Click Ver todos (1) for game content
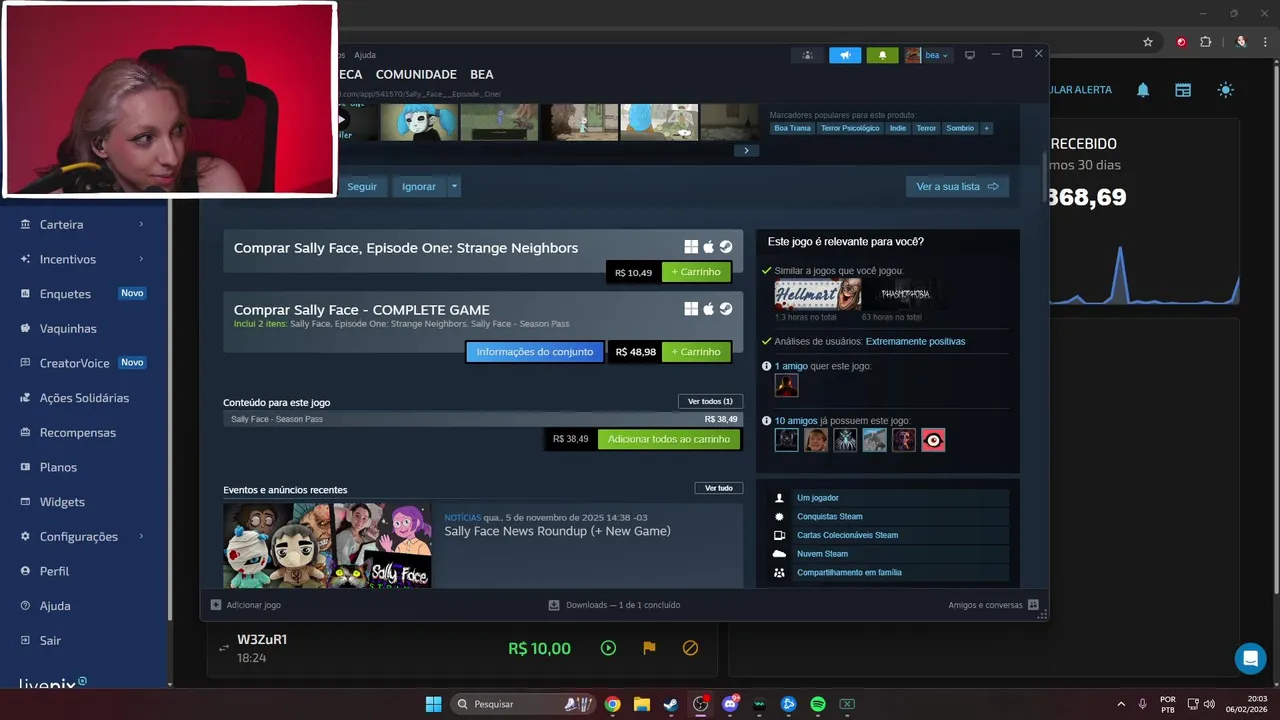 tap(710, 401)
